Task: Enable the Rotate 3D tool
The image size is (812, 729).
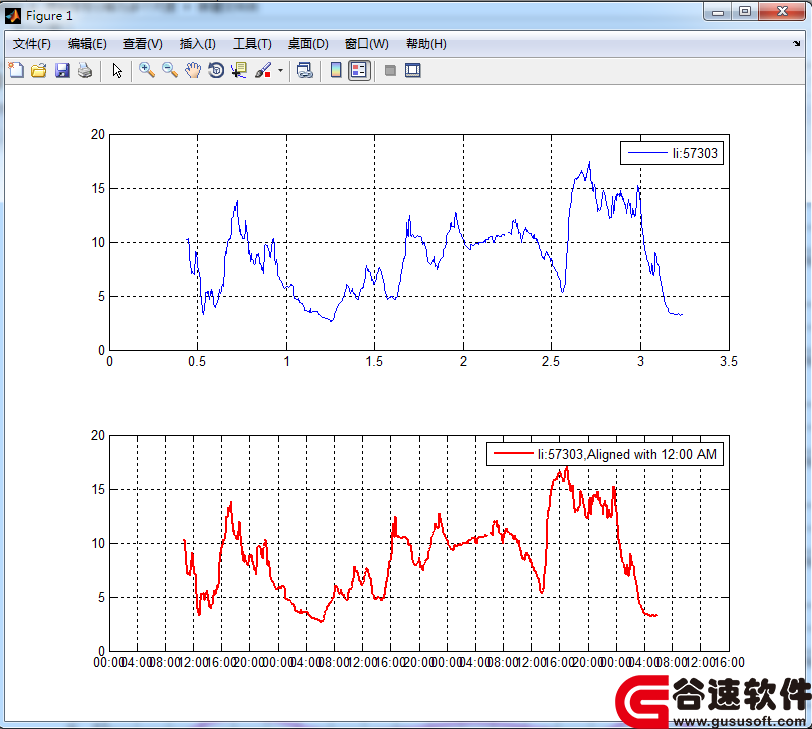Action: point(216,70)
